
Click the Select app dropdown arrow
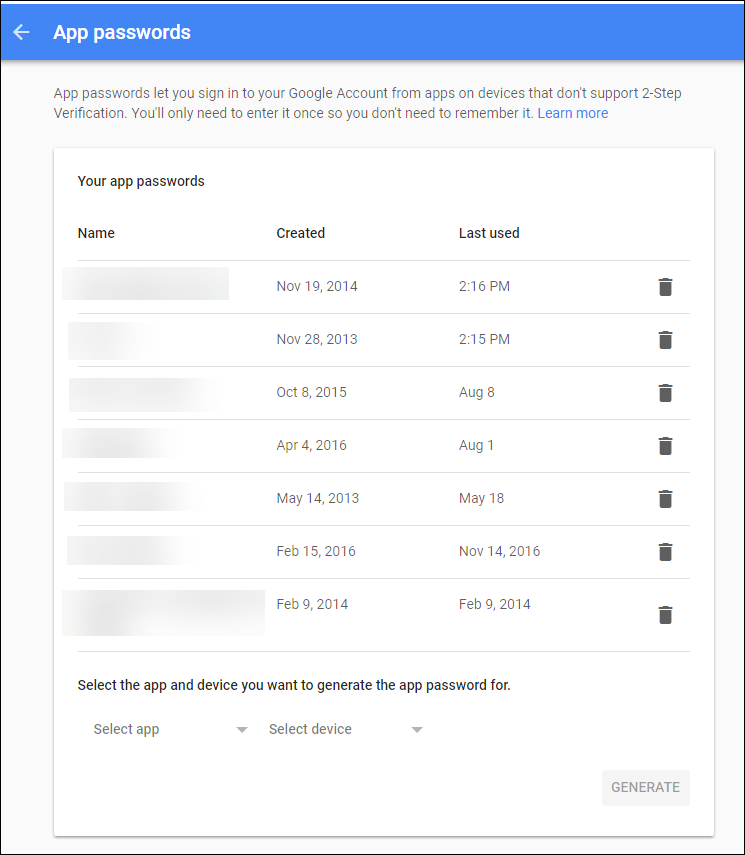[x=242, y=730]
